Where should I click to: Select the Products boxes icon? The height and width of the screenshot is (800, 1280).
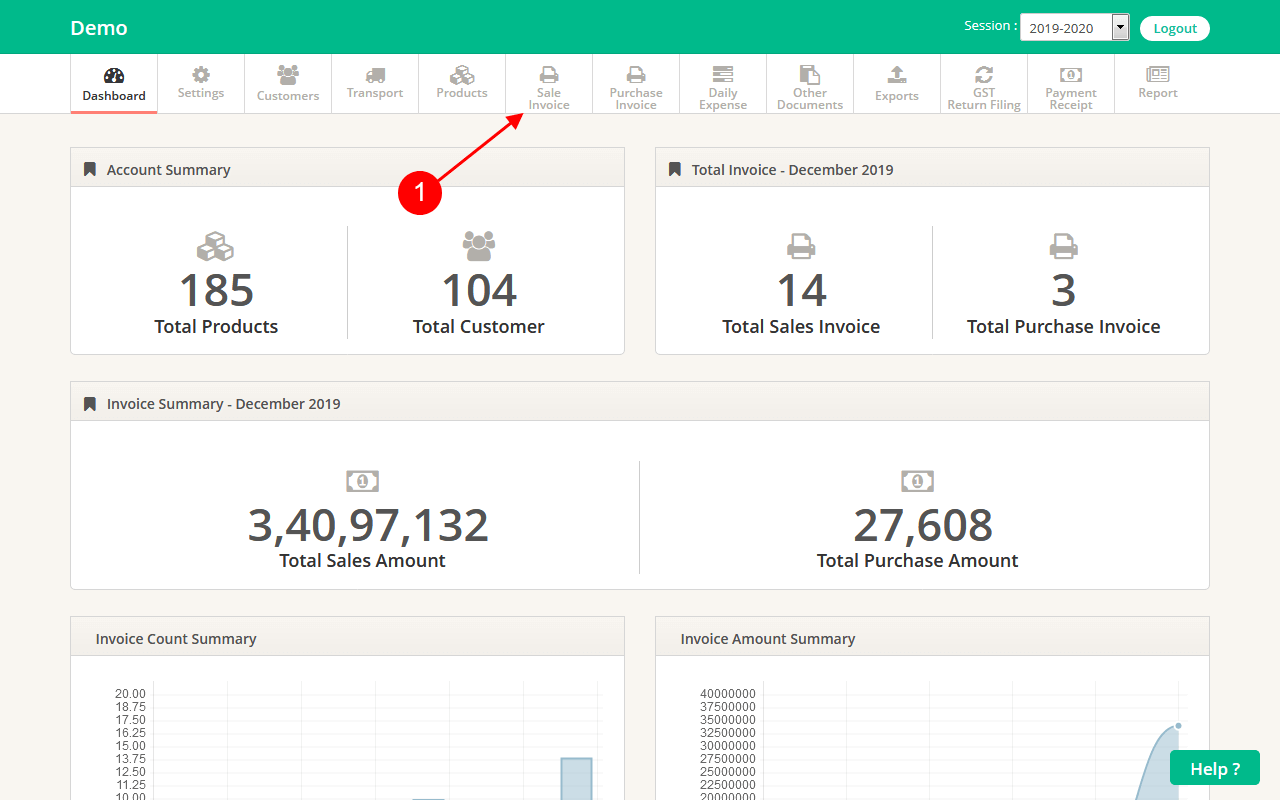[x=462, y=75]
